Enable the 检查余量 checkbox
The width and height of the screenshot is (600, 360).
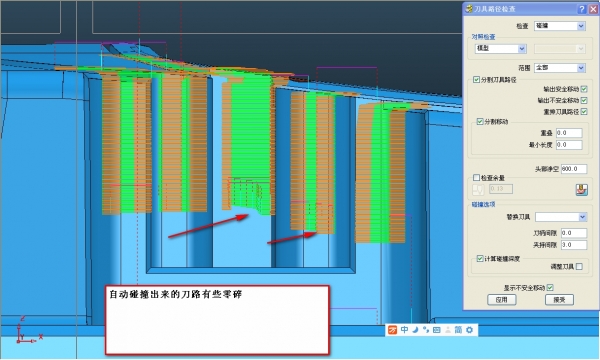point(476,178)
